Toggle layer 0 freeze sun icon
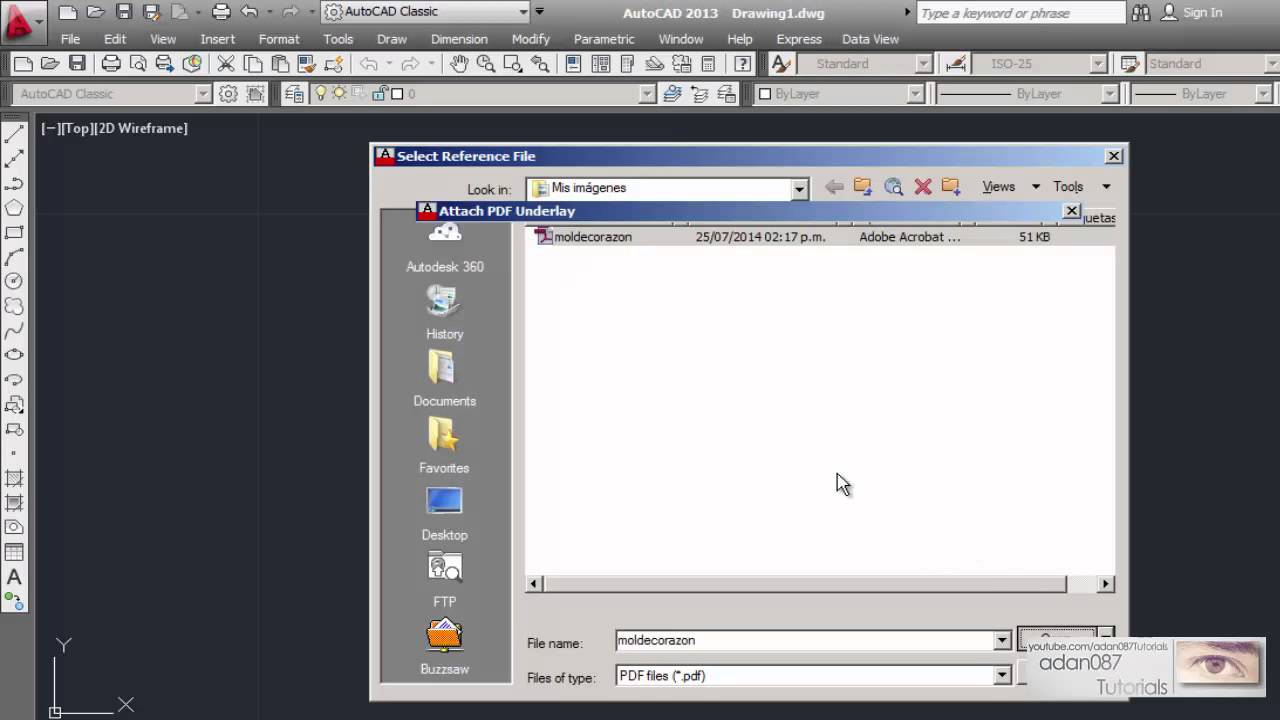The width and height of the screenshot is (1280, 720). [339, 94]
